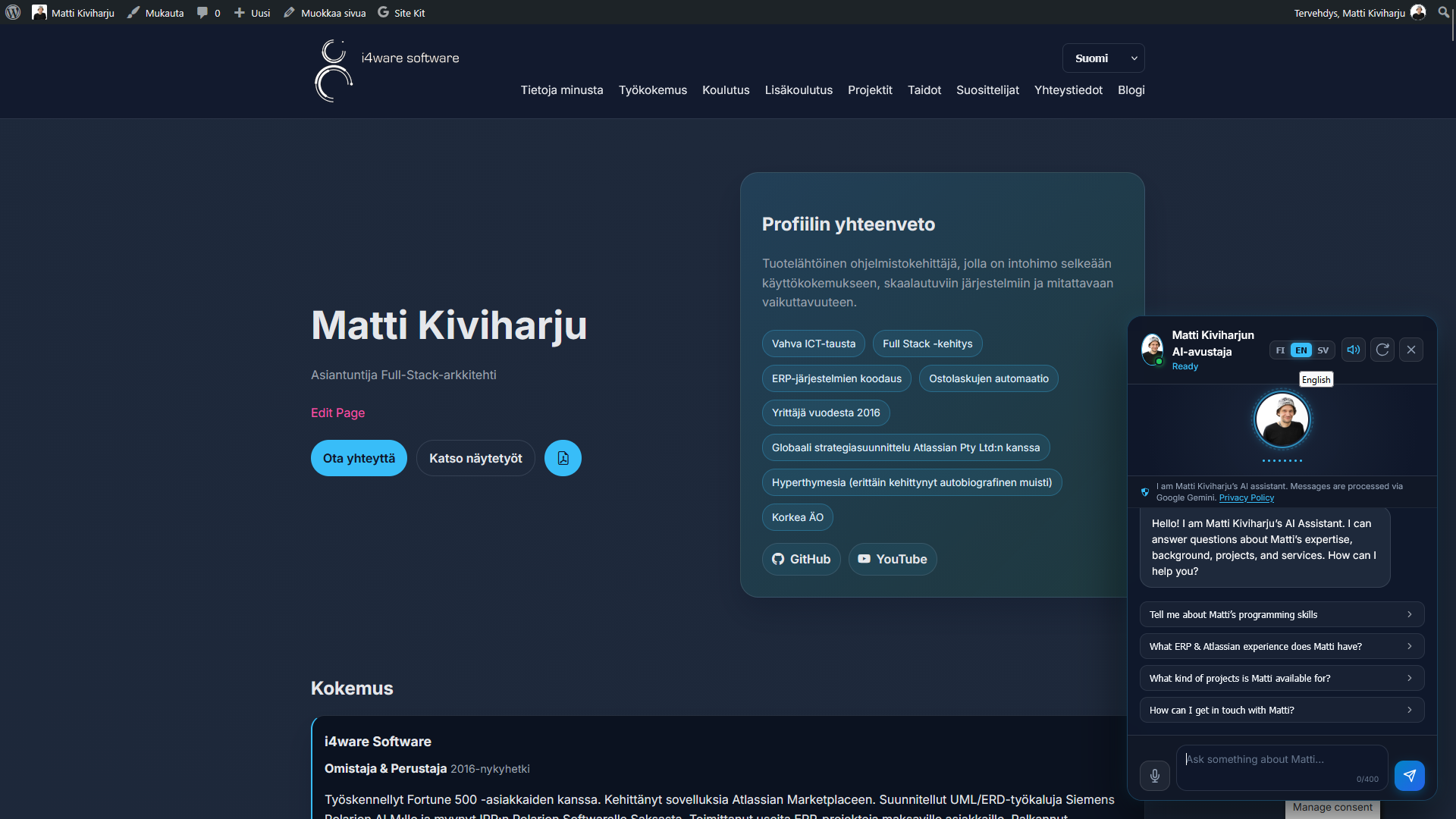Click the small avatar in the chat header
Screen dimensions: 1456x819
1153,350
